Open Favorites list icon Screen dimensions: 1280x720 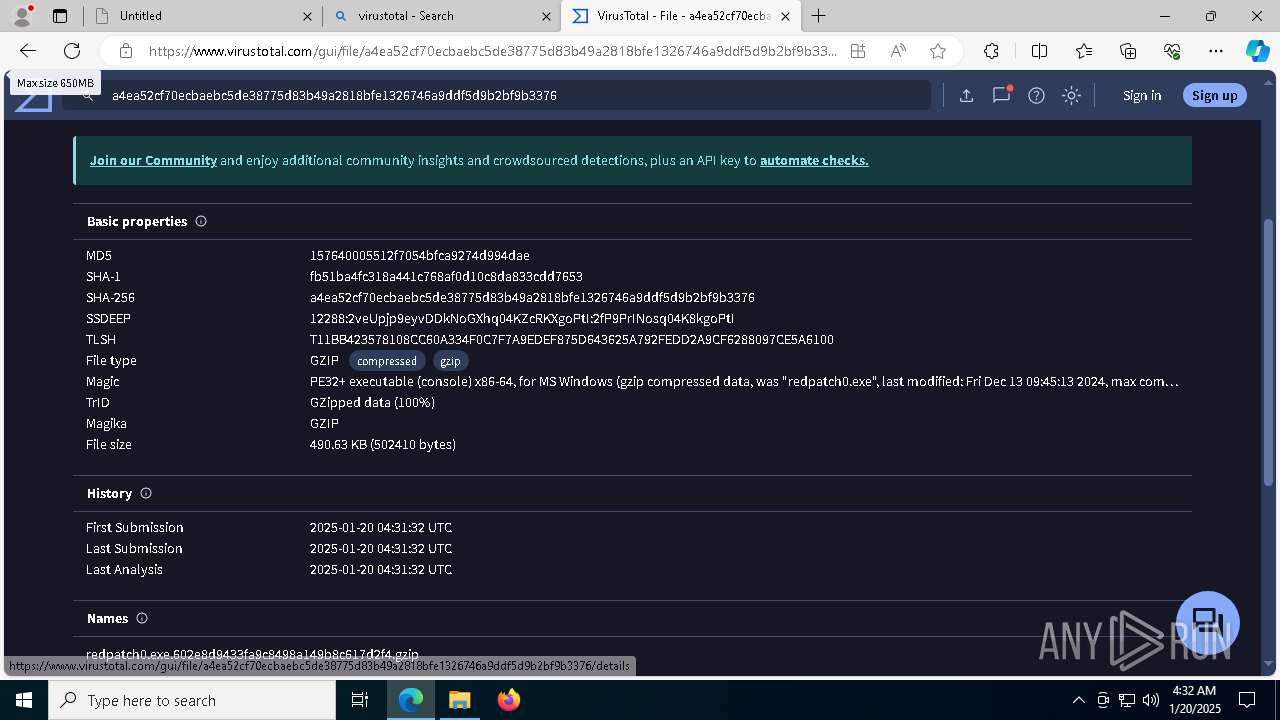coord(1084,51)
